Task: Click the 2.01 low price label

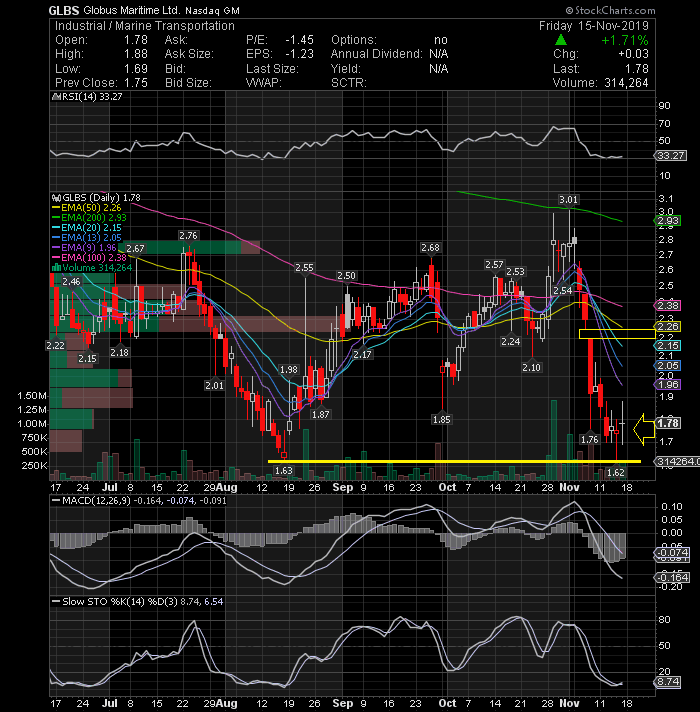Action: tap(214, 386)
